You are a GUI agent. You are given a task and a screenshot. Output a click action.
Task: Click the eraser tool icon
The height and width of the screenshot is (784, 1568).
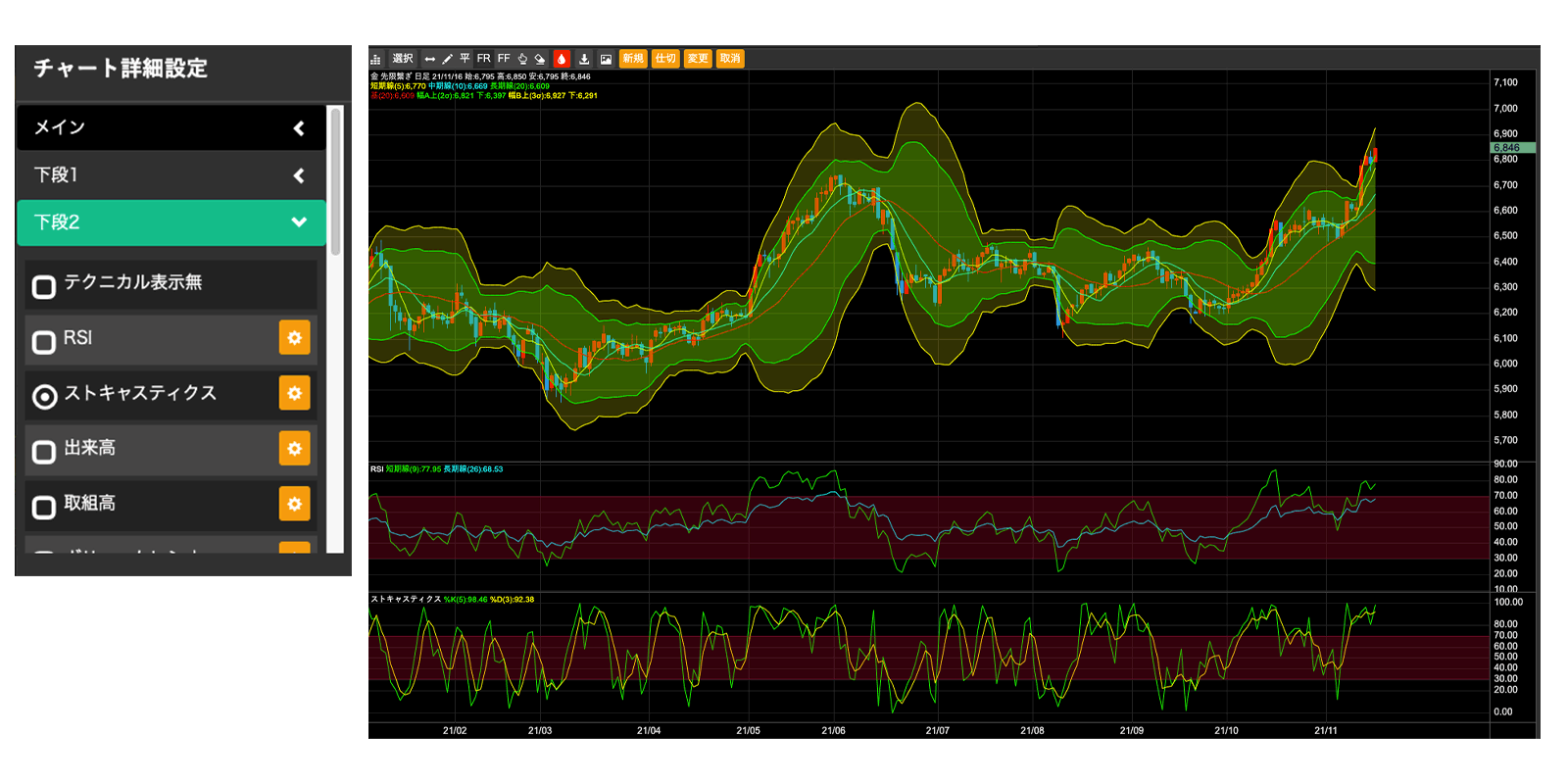point(540,60)
